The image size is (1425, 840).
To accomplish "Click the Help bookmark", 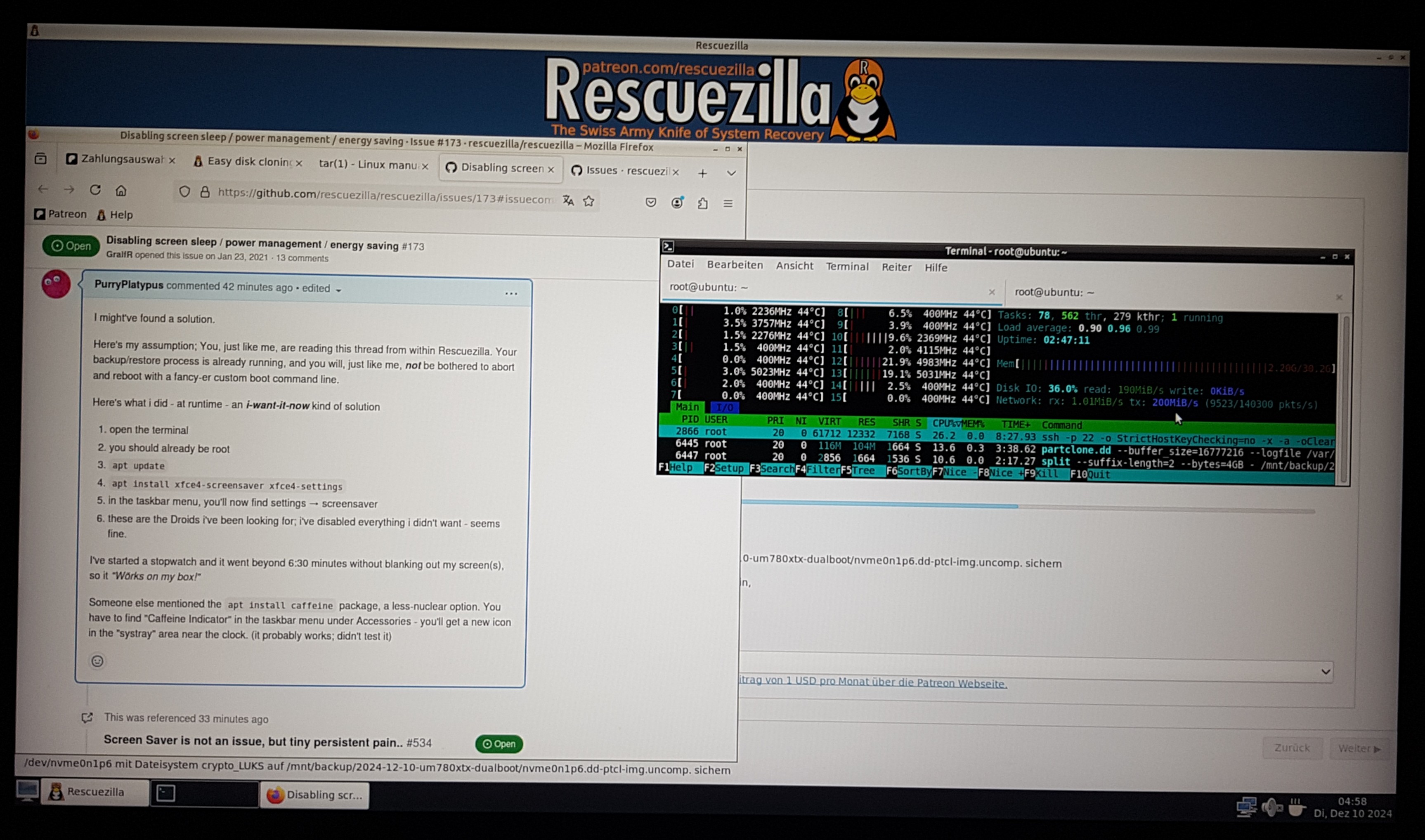I will click(x=115, y=215).
